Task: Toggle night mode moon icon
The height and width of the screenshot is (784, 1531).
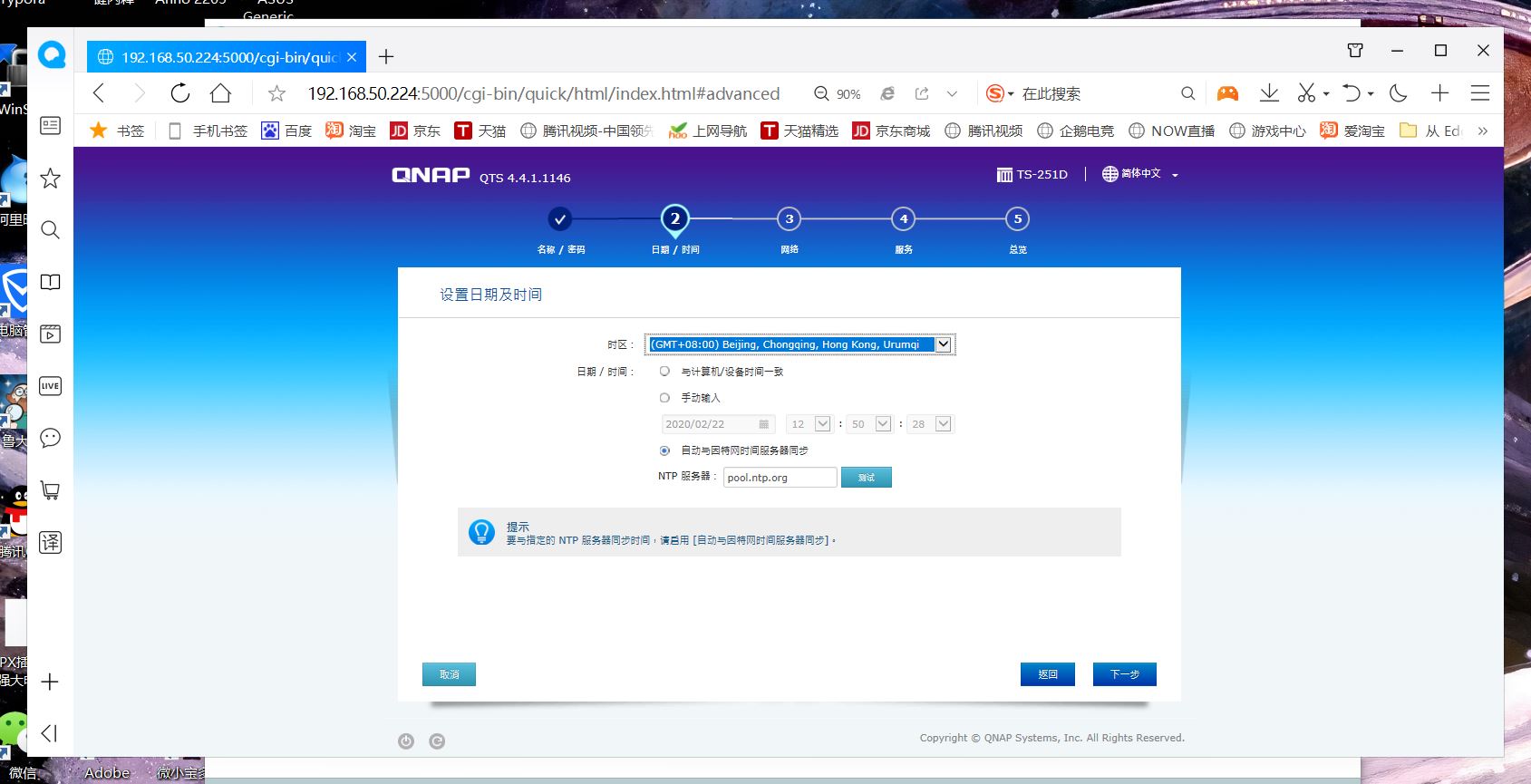Action: click(1398, 92)
